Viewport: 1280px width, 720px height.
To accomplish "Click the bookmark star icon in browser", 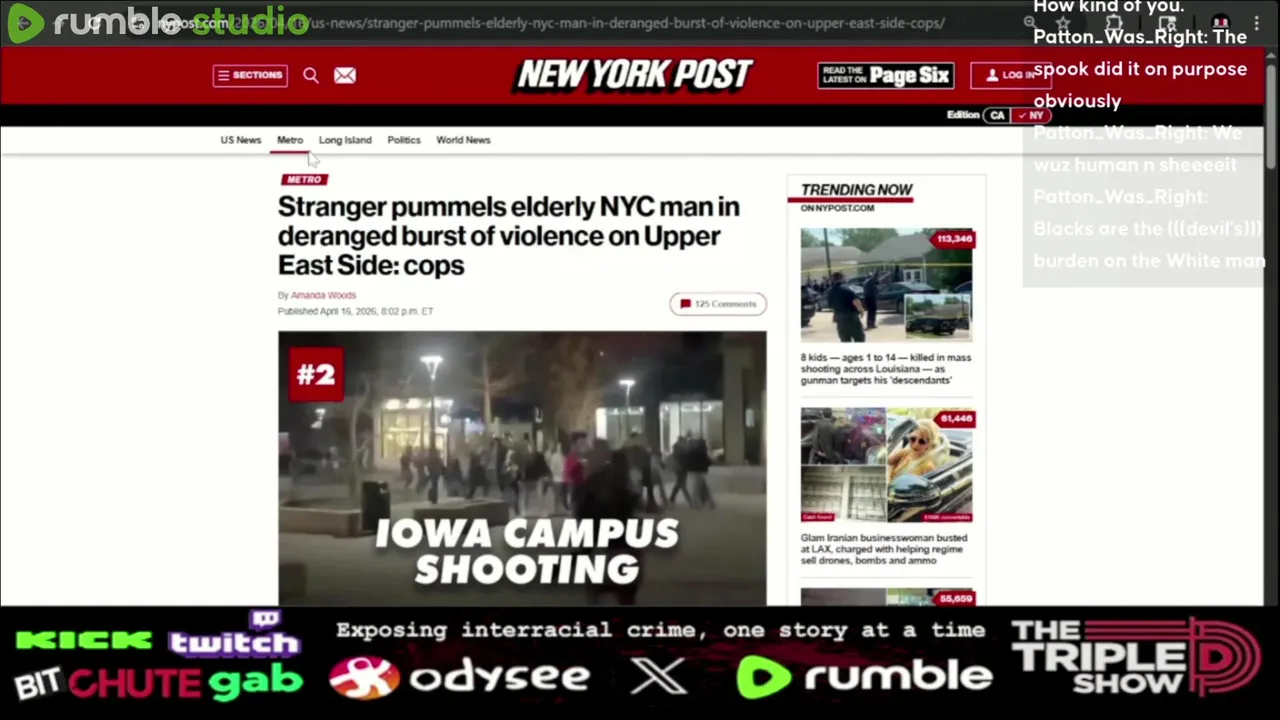I will coord(1063,22).
